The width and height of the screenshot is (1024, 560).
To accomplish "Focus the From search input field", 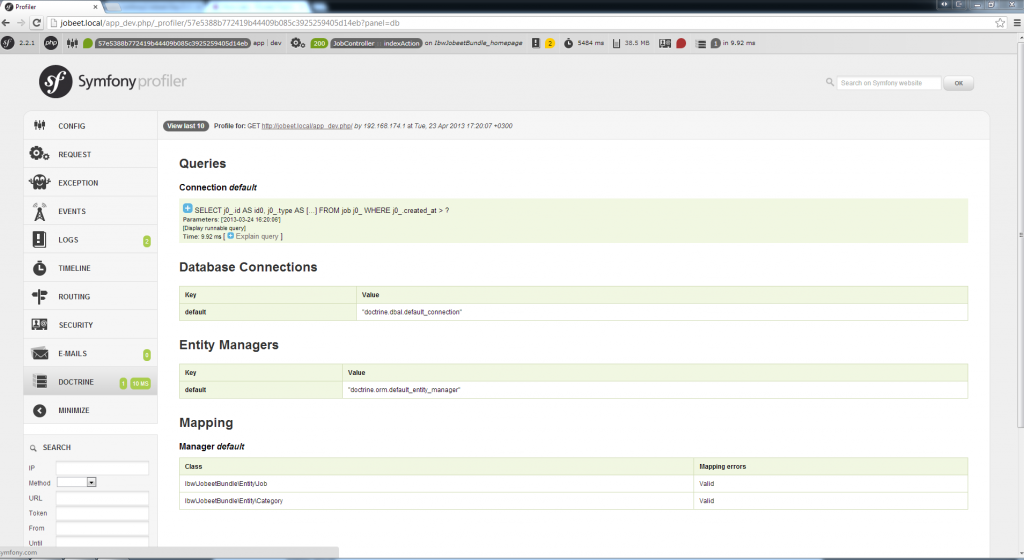I will pos(102,528).
